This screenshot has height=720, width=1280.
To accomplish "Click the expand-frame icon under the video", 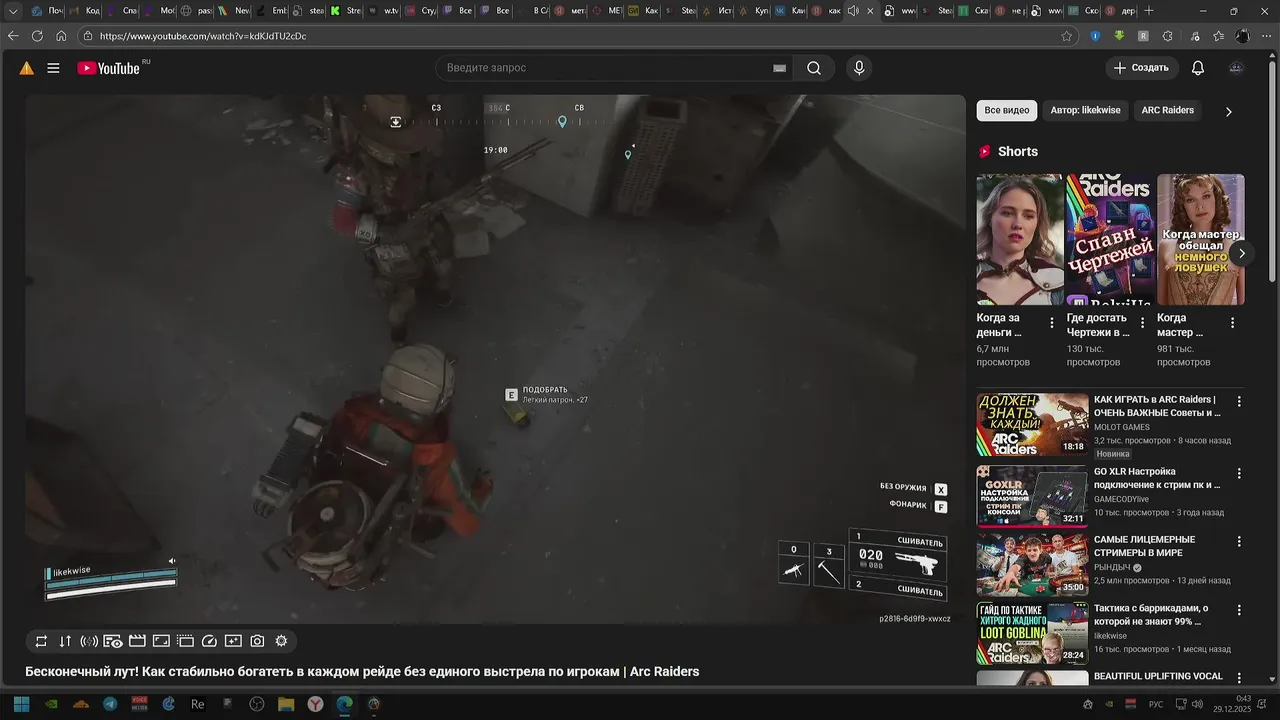I will pos(161,641).
